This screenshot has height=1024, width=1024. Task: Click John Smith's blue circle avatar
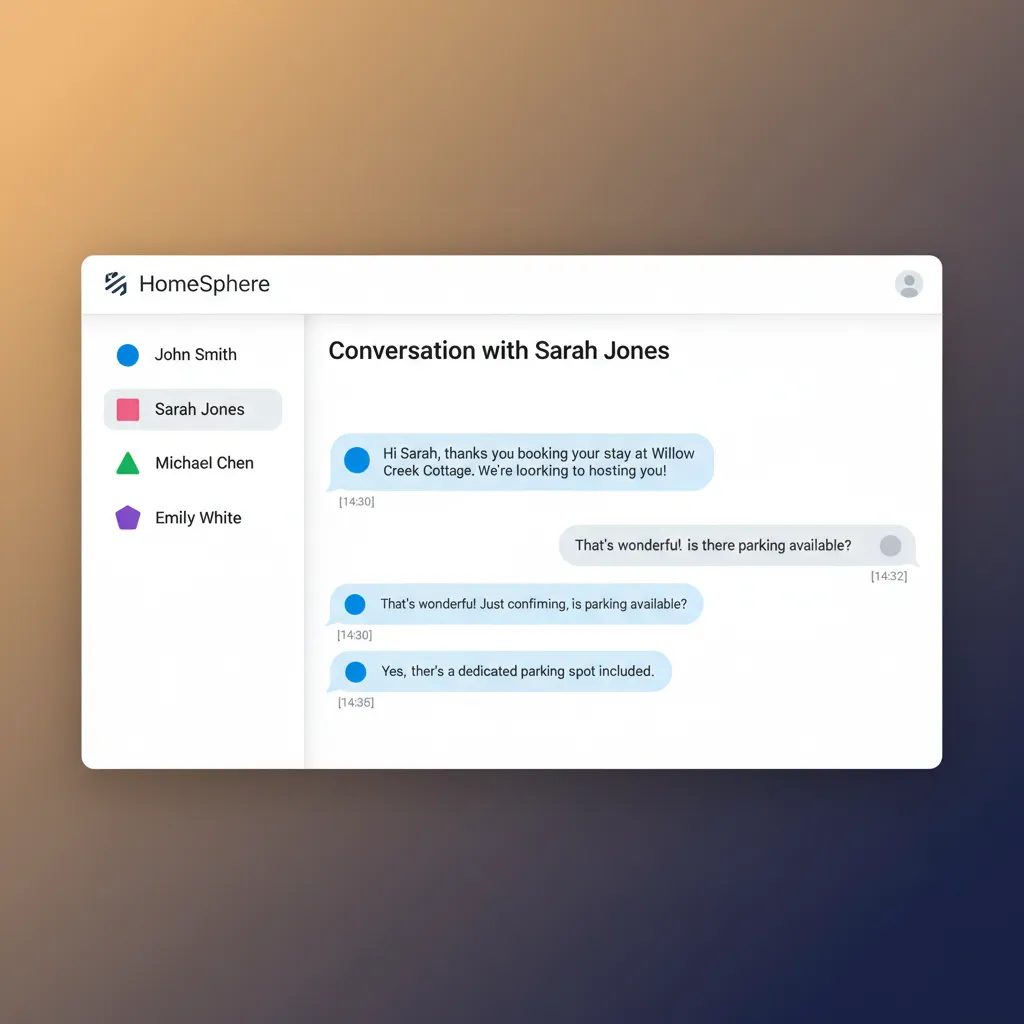[128, 355]
